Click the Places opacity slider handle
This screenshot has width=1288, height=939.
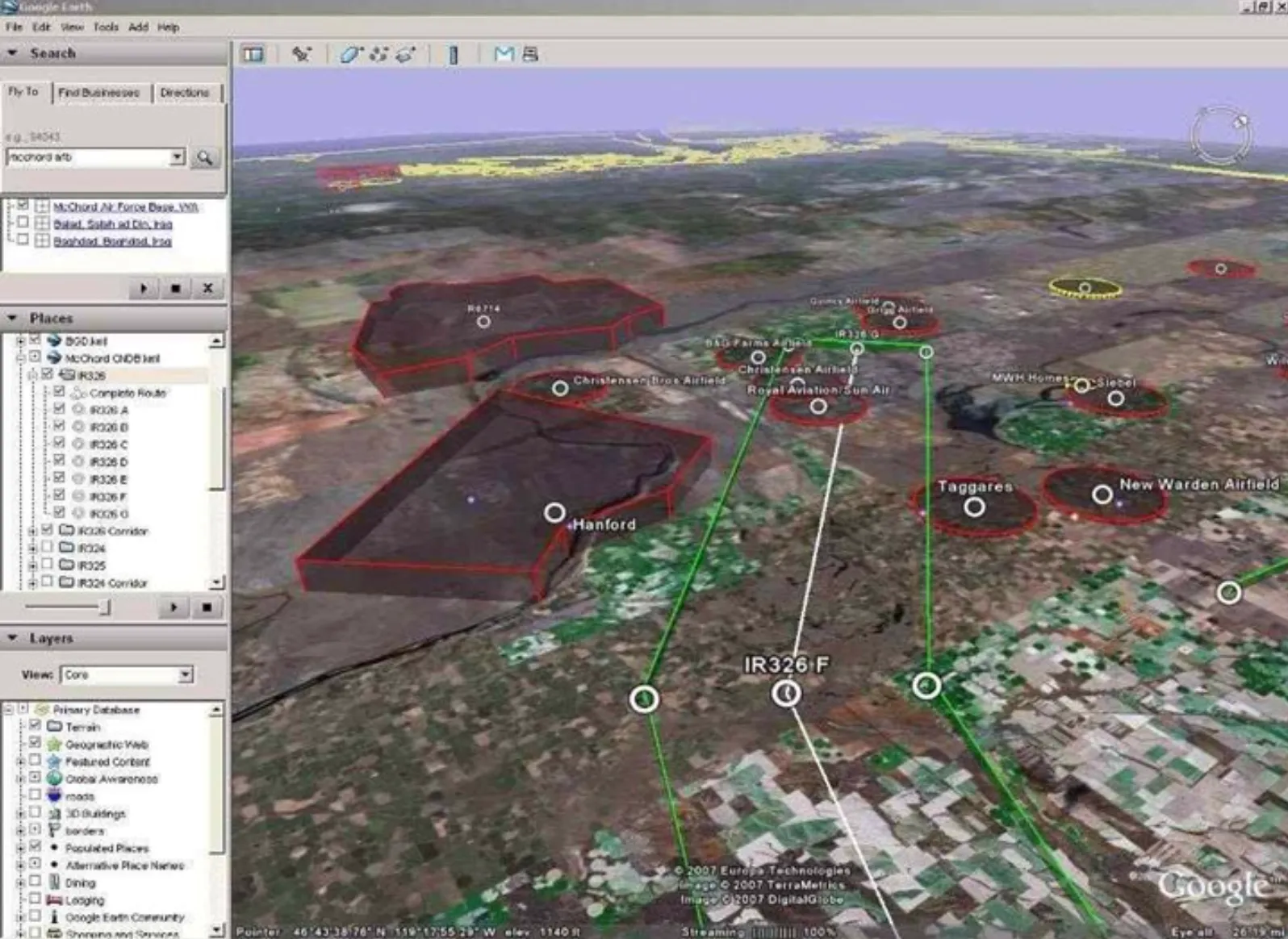click(x=104, y=607)
